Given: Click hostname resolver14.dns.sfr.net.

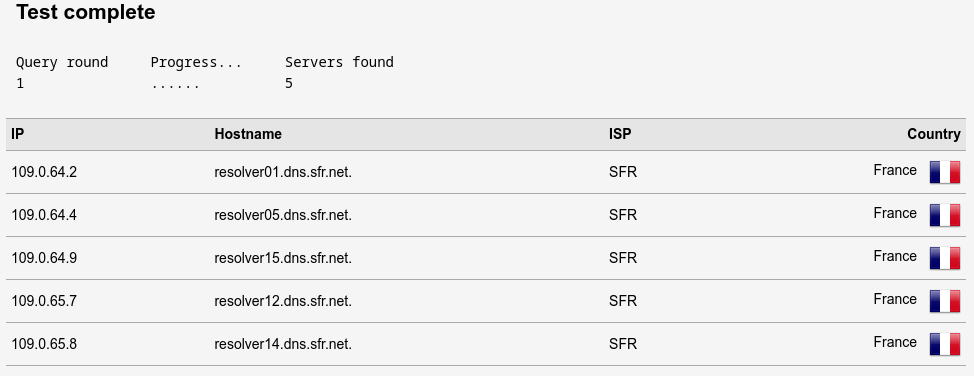Looking at the screenshot, I should click(x=283, y=344).
